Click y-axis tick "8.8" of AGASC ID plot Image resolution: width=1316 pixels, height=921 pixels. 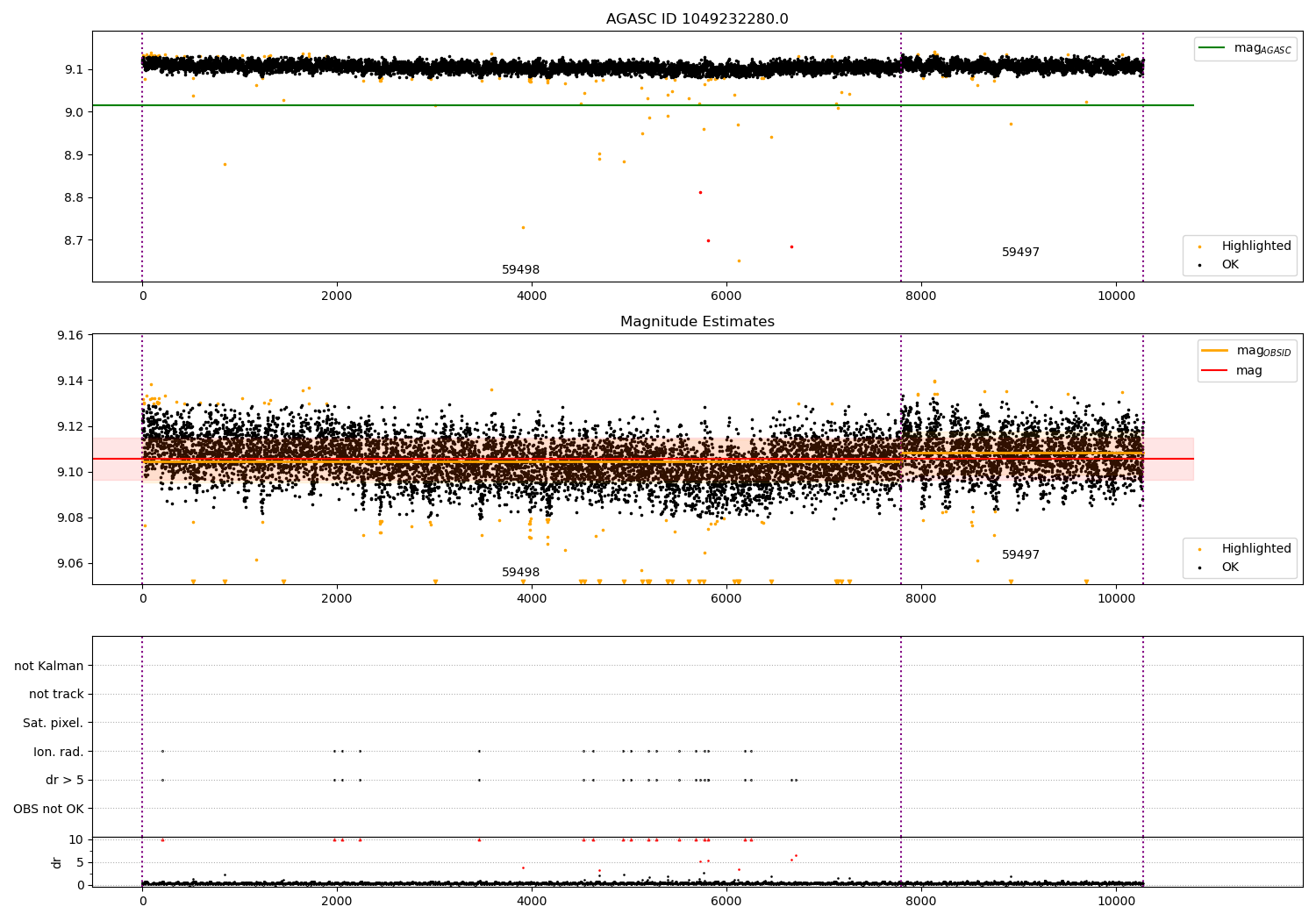(x=74, y=198)
